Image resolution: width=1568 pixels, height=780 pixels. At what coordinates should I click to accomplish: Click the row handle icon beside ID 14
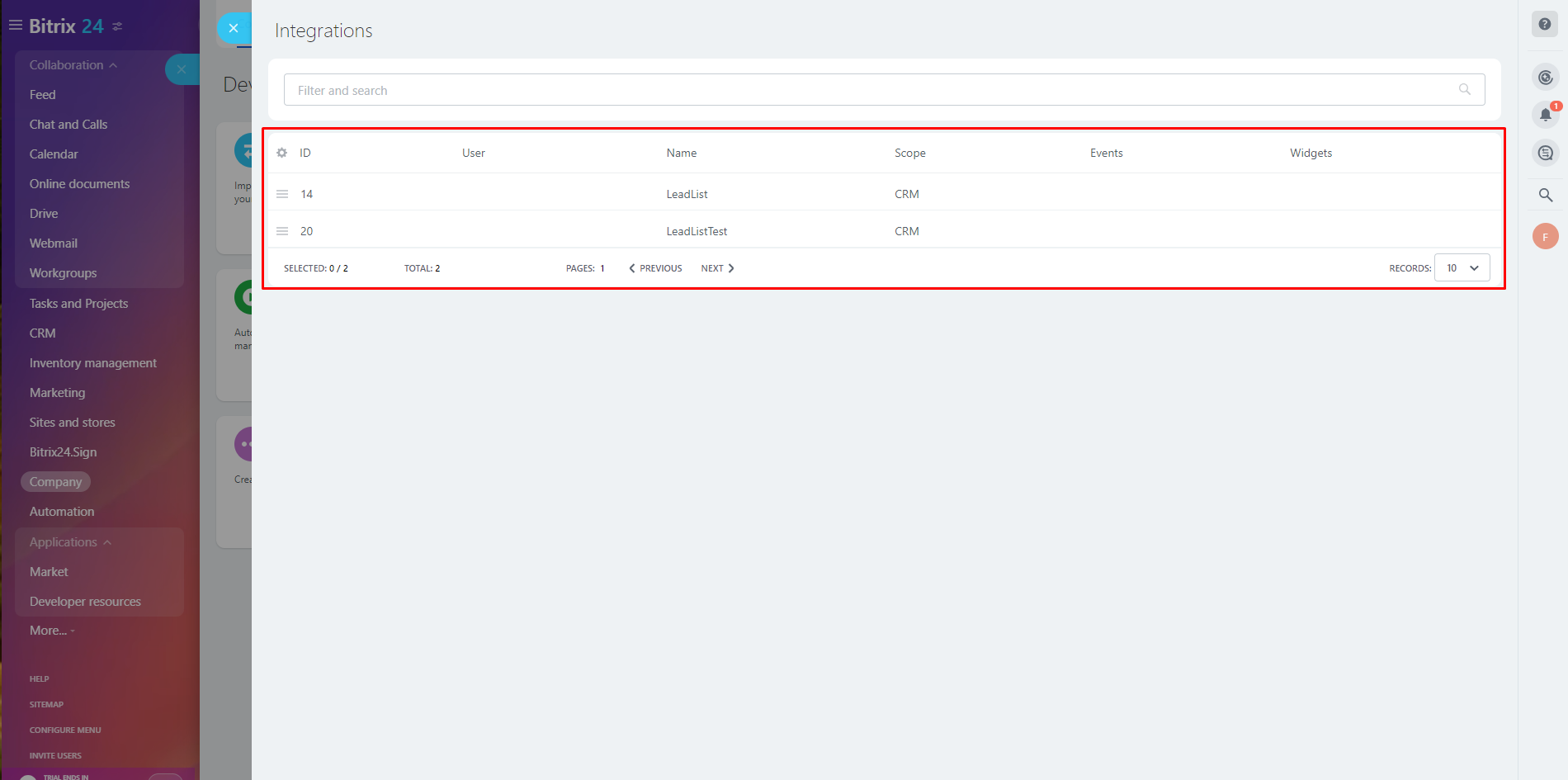tap(281, 193)
